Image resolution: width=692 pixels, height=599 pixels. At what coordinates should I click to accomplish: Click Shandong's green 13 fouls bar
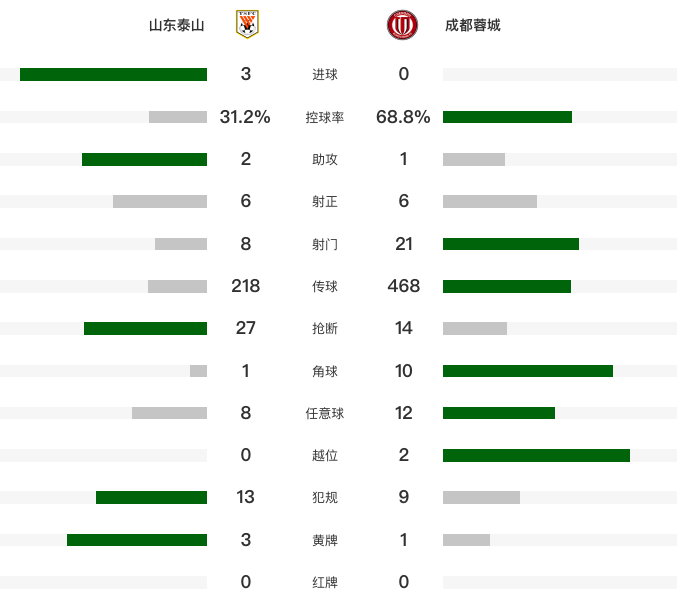click(x=151, y=497)
